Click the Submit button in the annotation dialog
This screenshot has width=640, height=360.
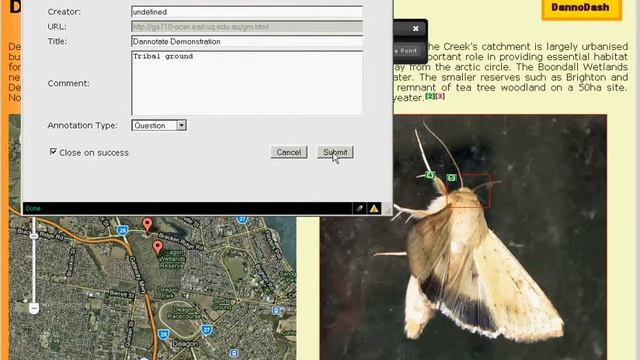(x=335, y=152)
